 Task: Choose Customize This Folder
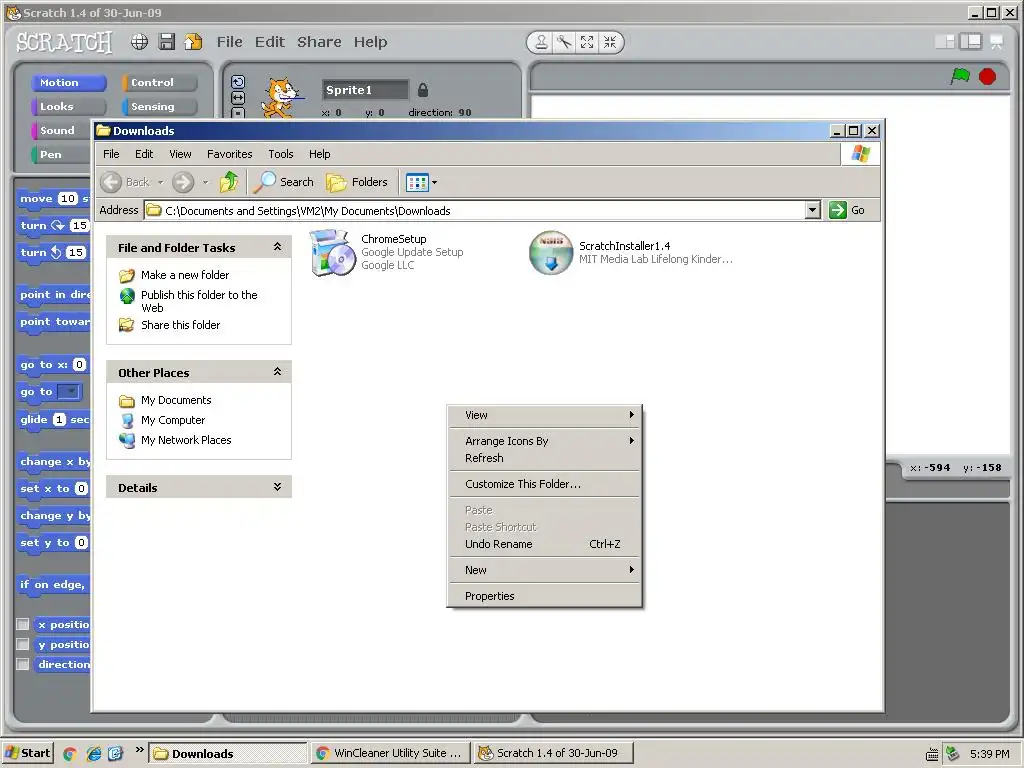coord(544,484)
